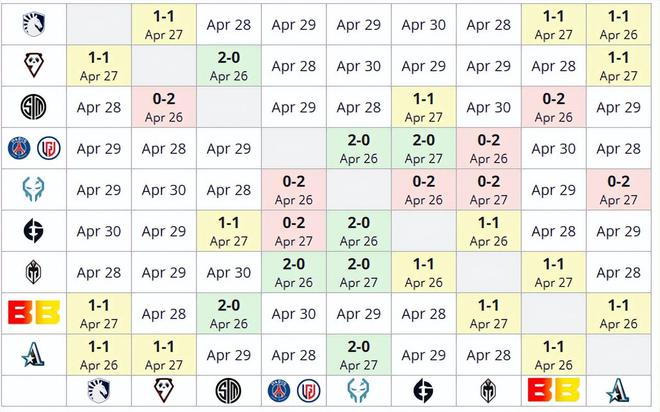Click the Evil Geniuses logo in the footer row
The image size is (660, 412).
pos(423,391)
